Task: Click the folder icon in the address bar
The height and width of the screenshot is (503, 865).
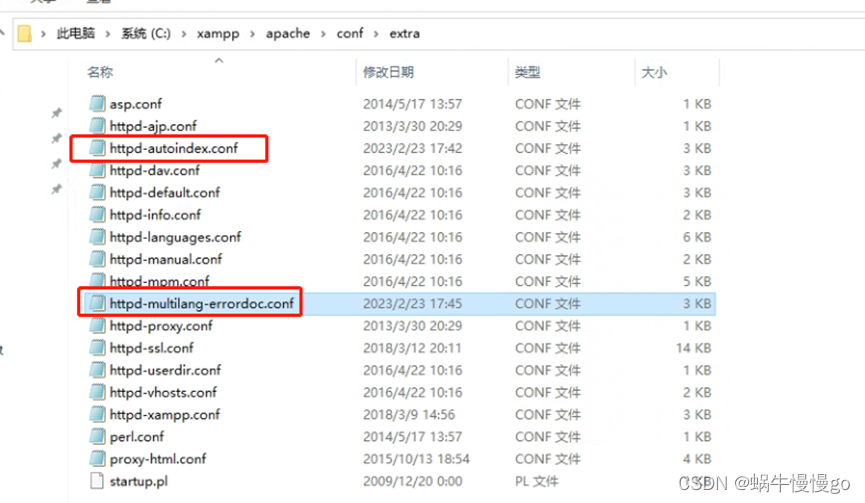Action: point(24,34)
